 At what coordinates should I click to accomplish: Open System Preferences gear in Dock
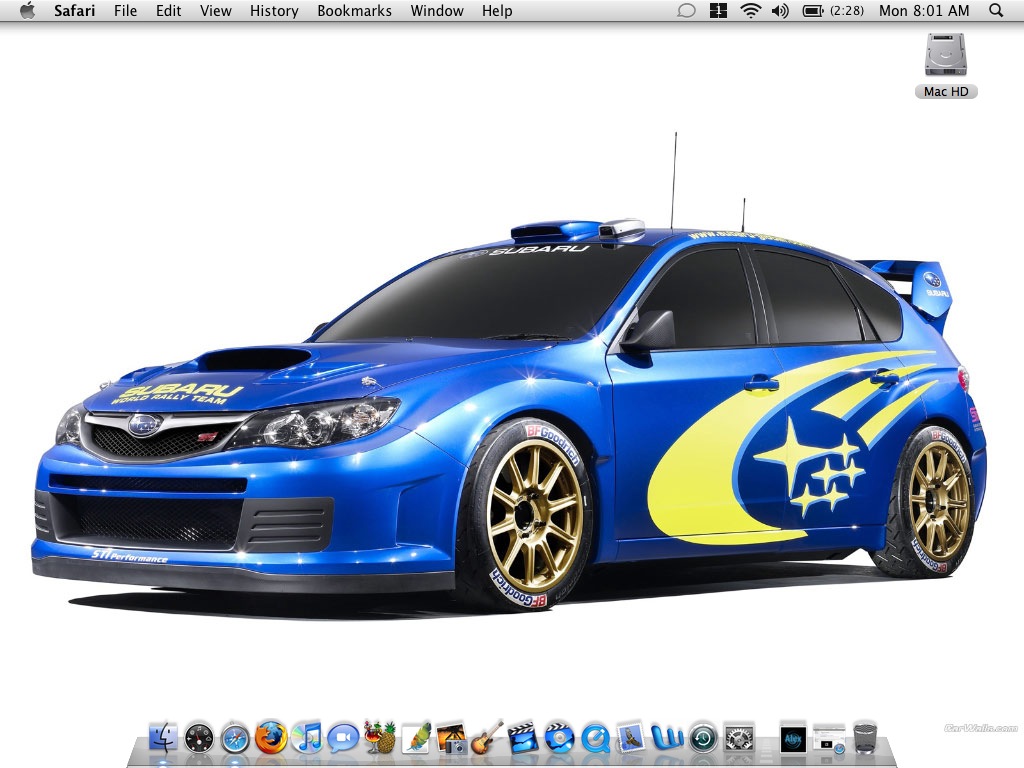[739, 739]
